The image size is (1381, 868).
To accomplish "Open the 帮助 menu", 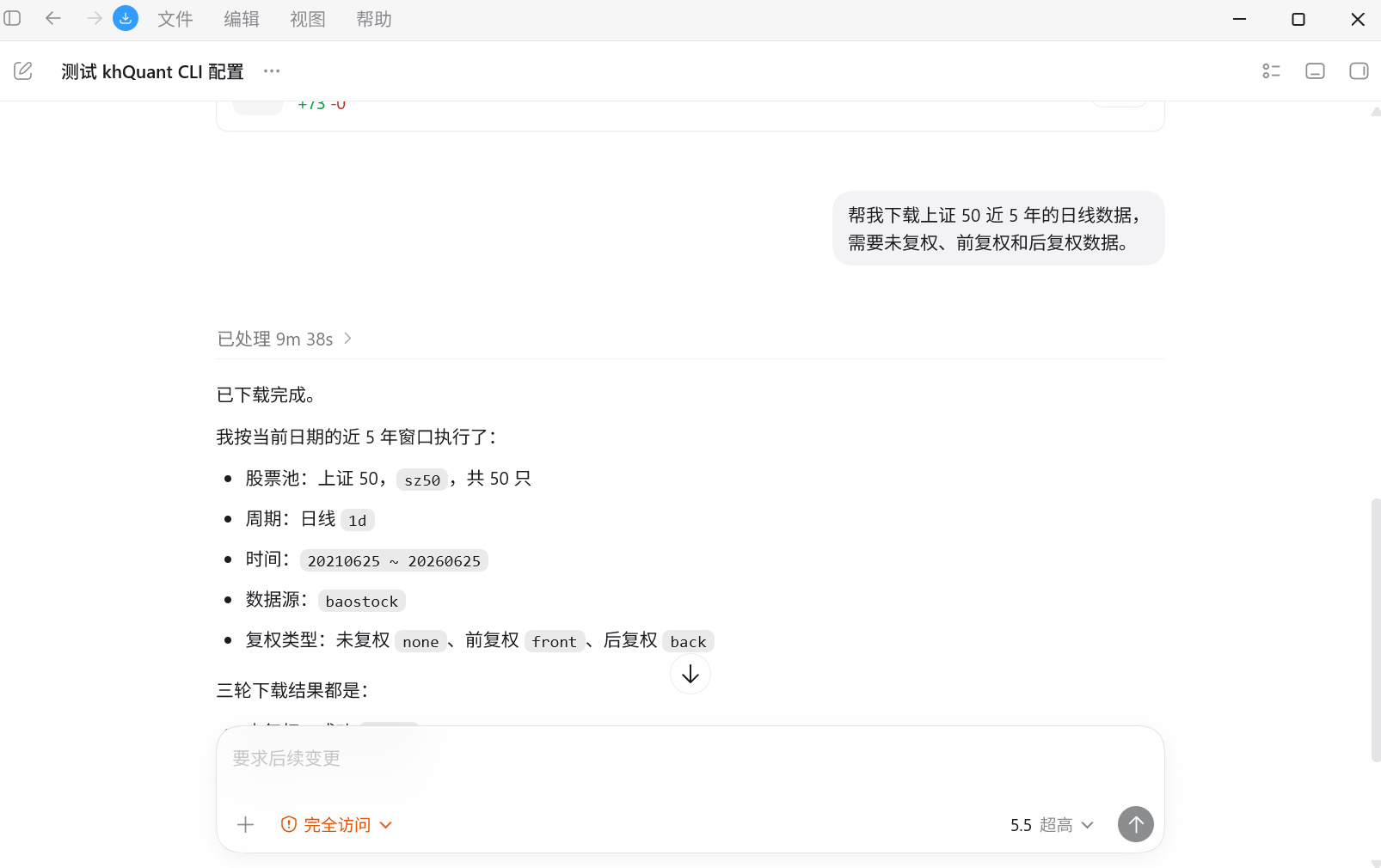I will (x=374, y=19).
